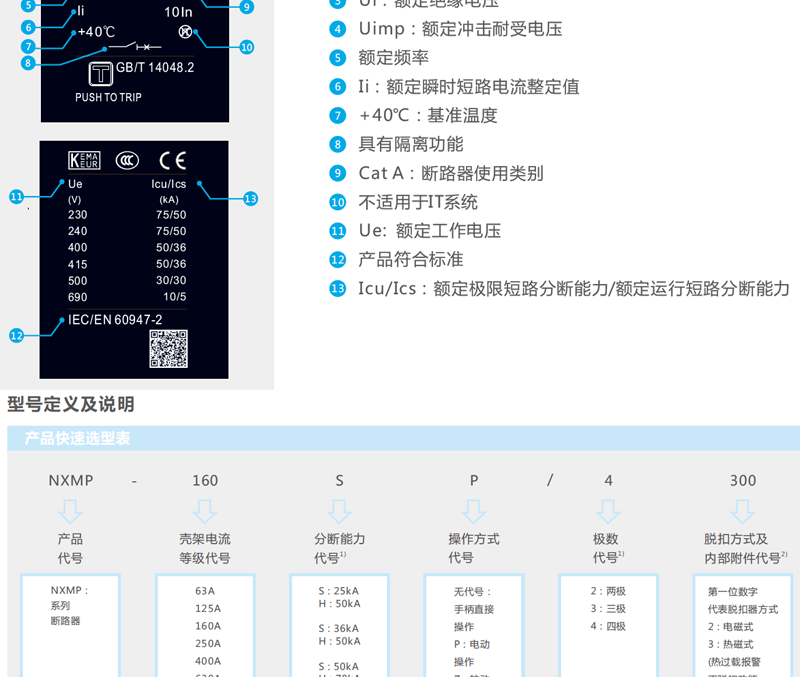Image resolution: width=800 pixels, height=677 pixels.
Task: Click callout circle 11 left of Ue
Action: 17,197
